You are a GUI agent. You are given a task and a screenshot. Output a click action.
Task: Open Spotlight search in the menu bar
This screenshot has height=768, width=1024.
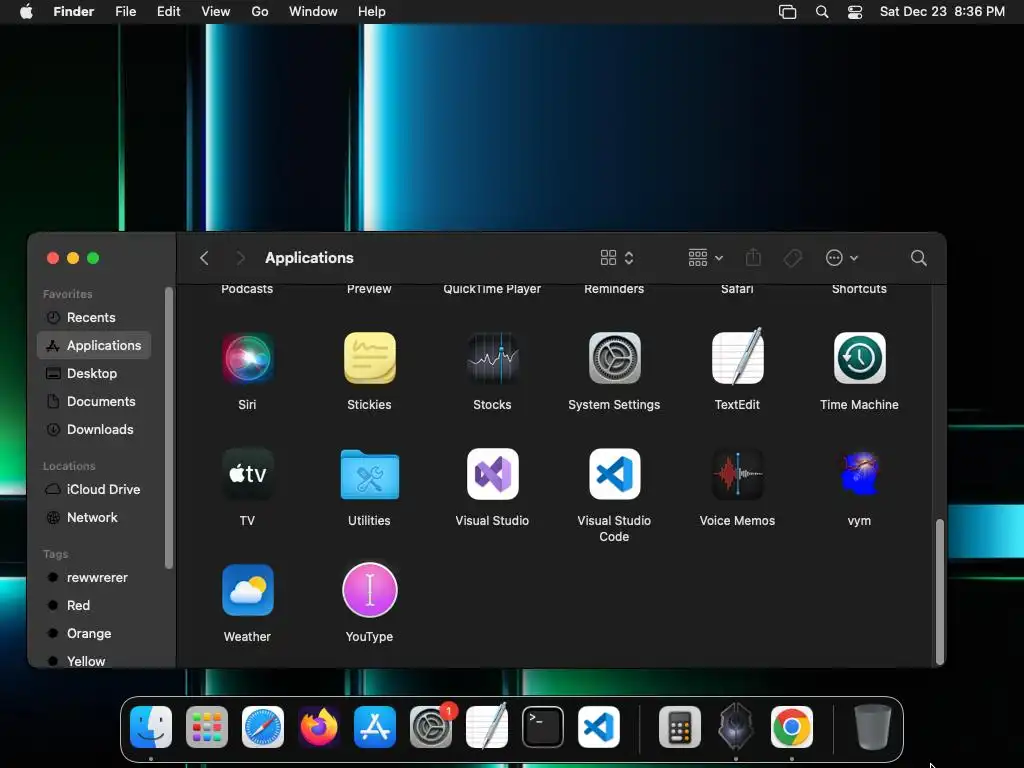[x=822, y=12]
